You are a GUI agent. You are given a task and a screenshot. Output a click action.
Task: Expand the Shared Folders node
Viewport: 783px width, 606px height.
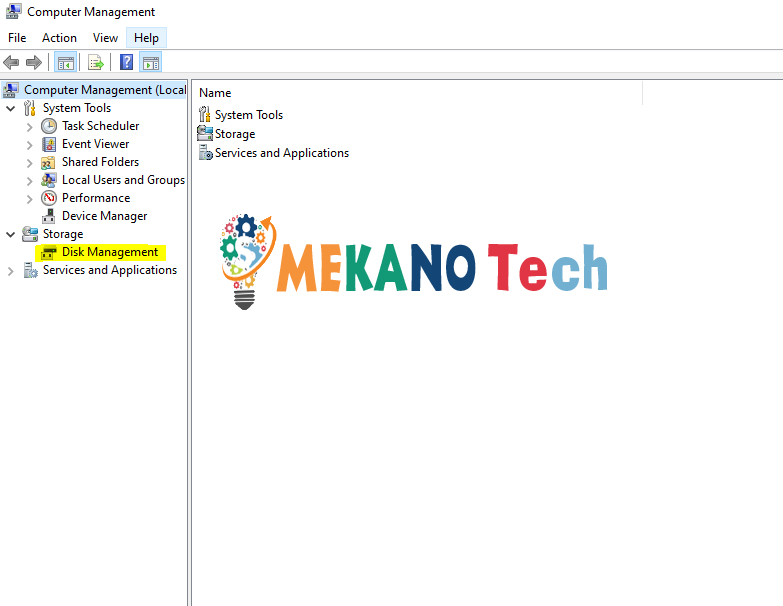point(29,163)
